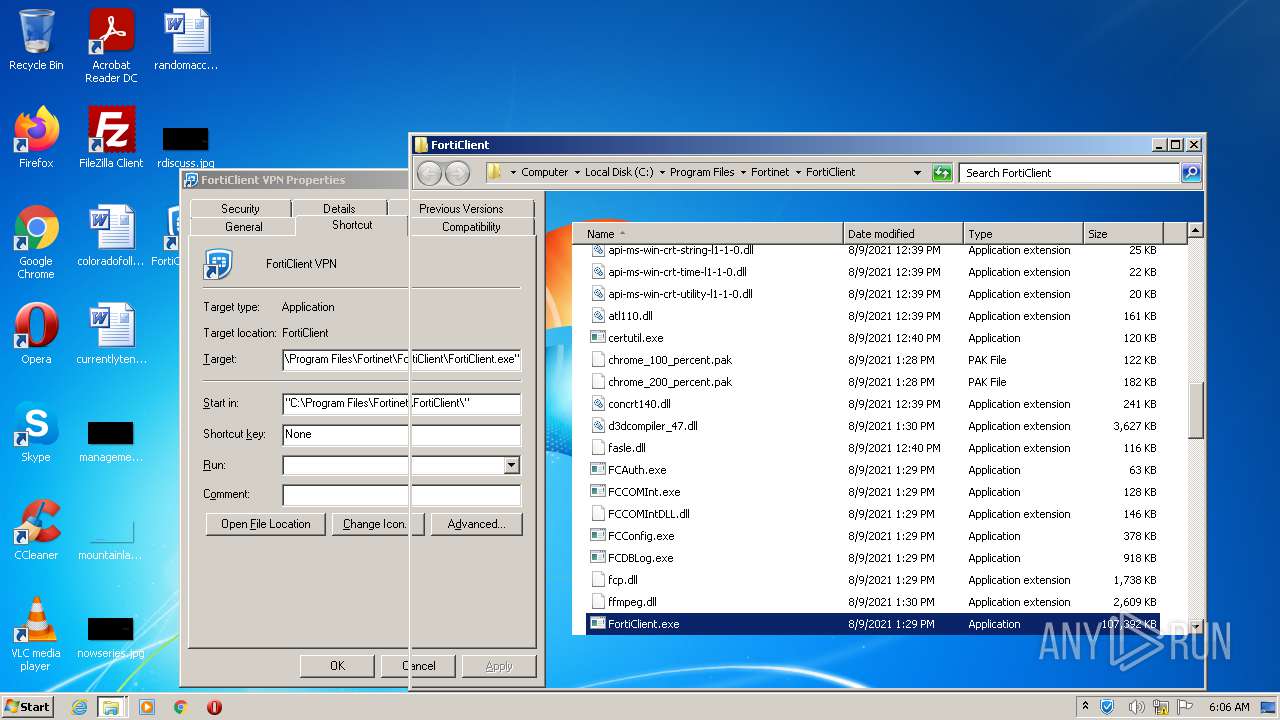Image resolution: width=1280 pixels, height=720 pixels.
Task: Launch Firefox from desktop
Action: pyautogui.click(x=36, y=138)
